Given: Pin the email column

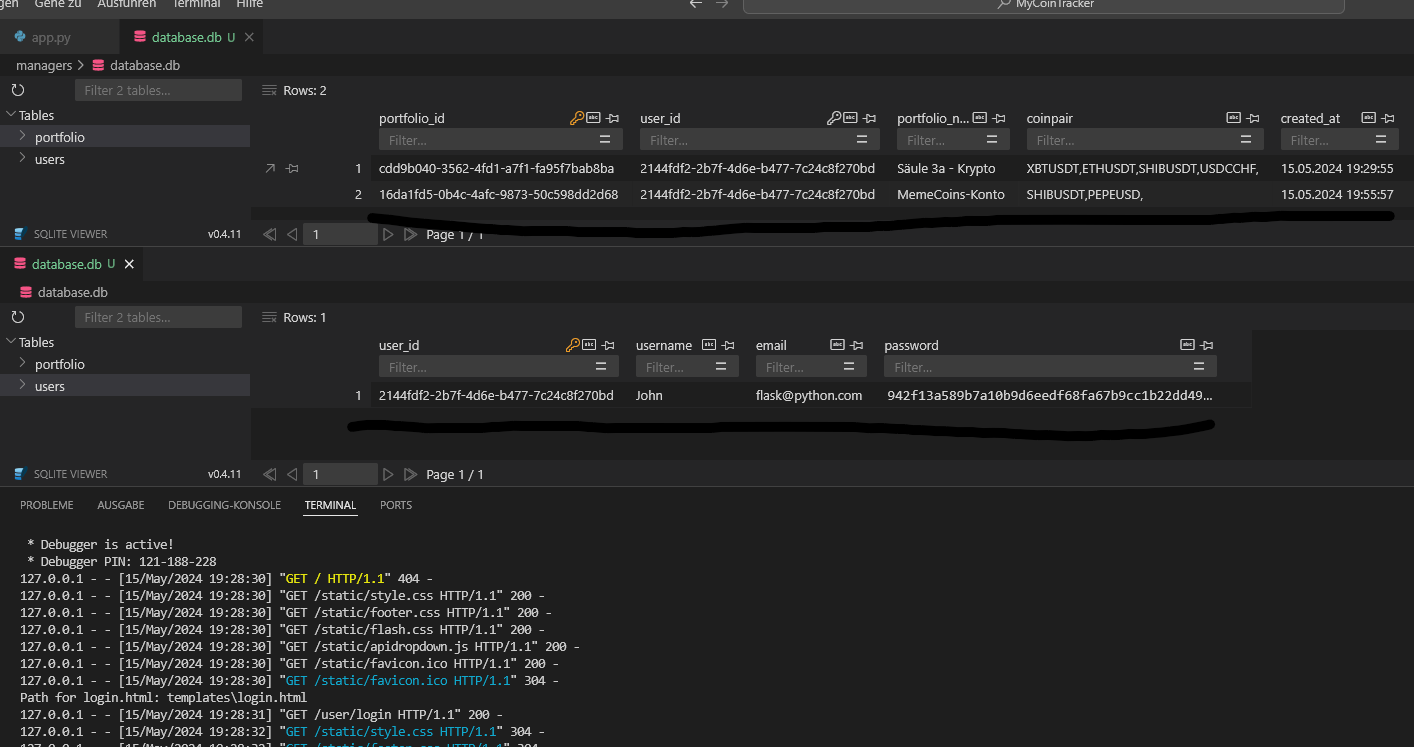Looking at the screenshot, I should (857, 345).
